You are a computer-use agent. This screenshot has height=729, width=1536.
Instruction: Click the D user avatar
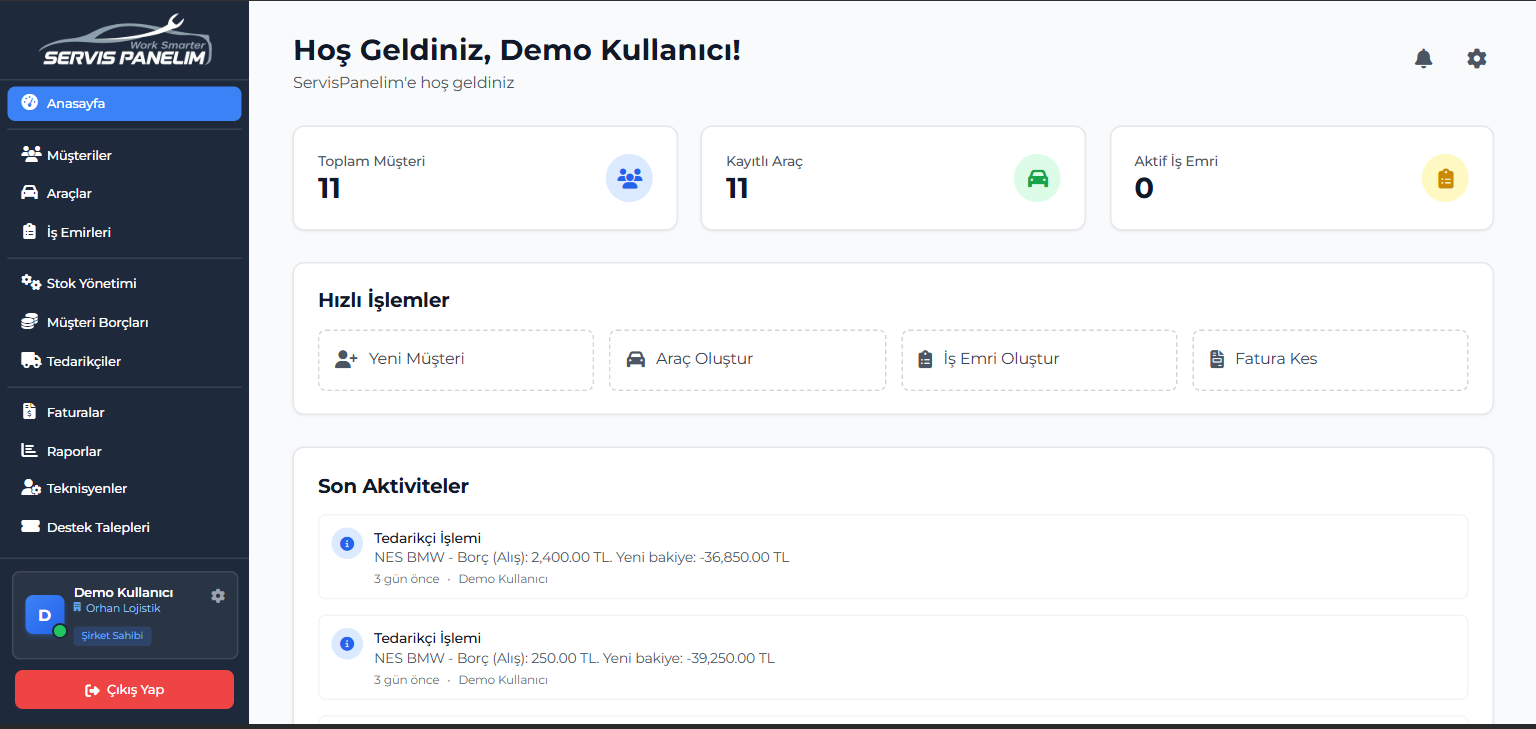(x=45, y=615)
